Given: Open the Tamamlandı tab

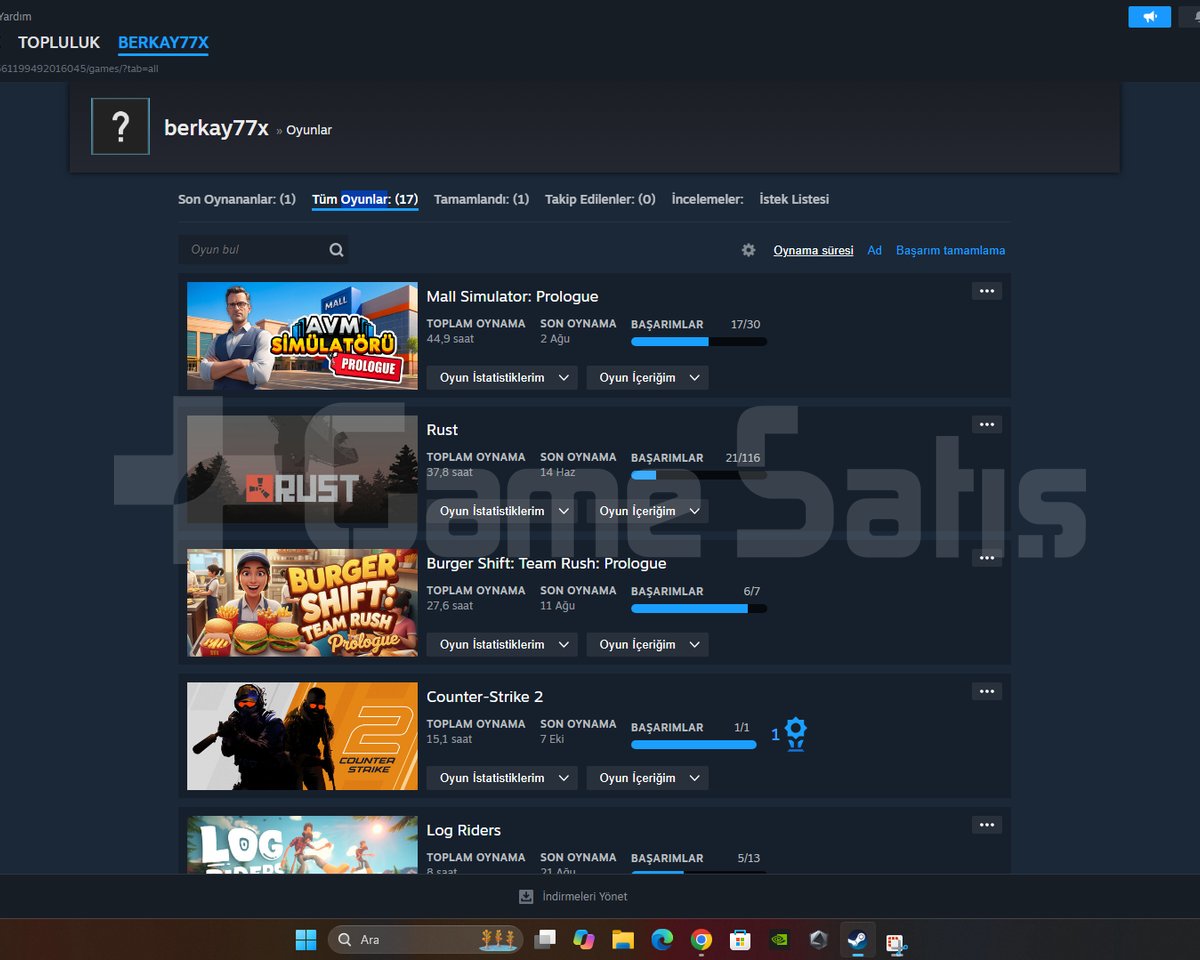Looking at the screenshot, I should coord(481,199).
